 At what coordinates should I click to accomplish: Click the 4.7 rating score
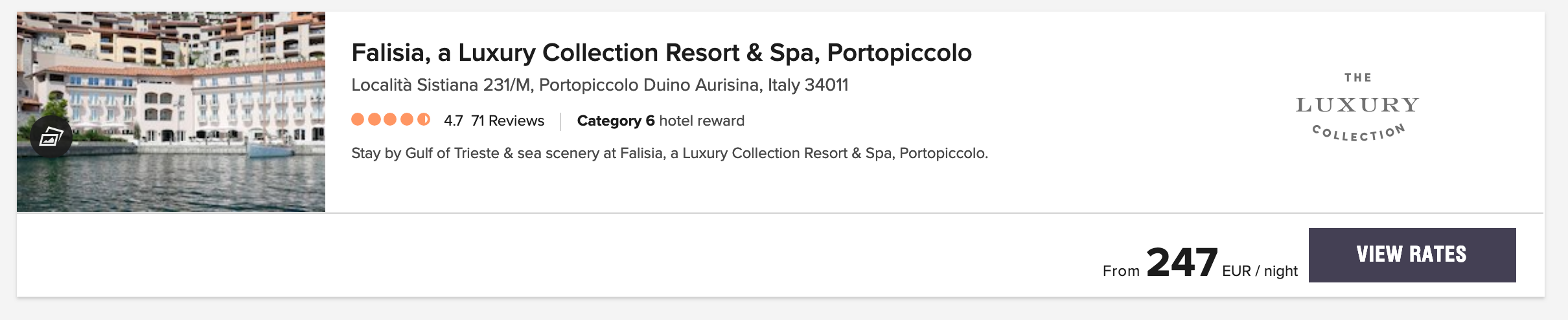[x=453, y=120]
